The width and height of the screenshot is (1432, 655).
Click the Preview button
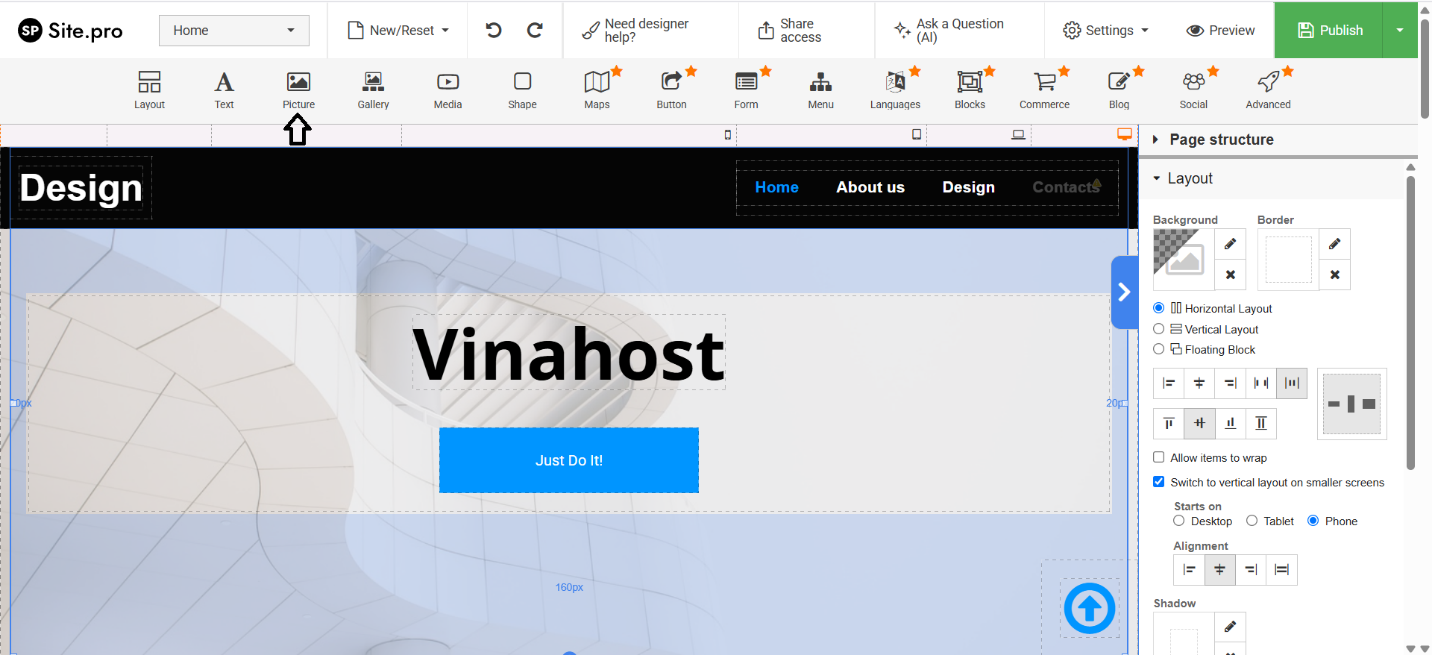point(1220,30)
